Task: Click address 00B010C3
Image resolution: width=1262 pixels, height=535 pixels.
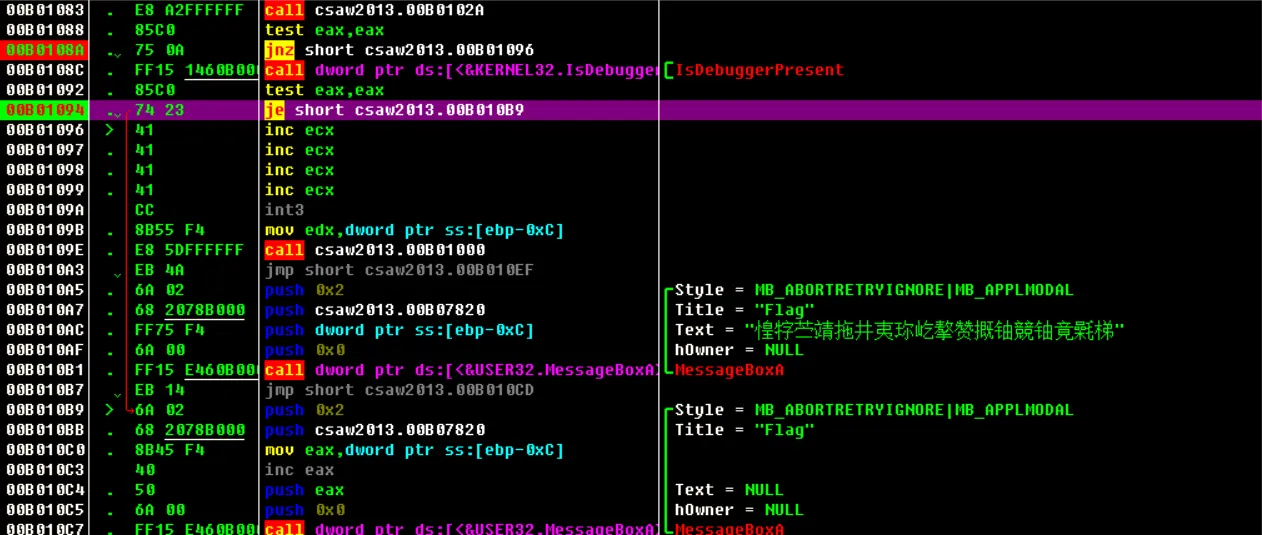Action: coord(45,470)
